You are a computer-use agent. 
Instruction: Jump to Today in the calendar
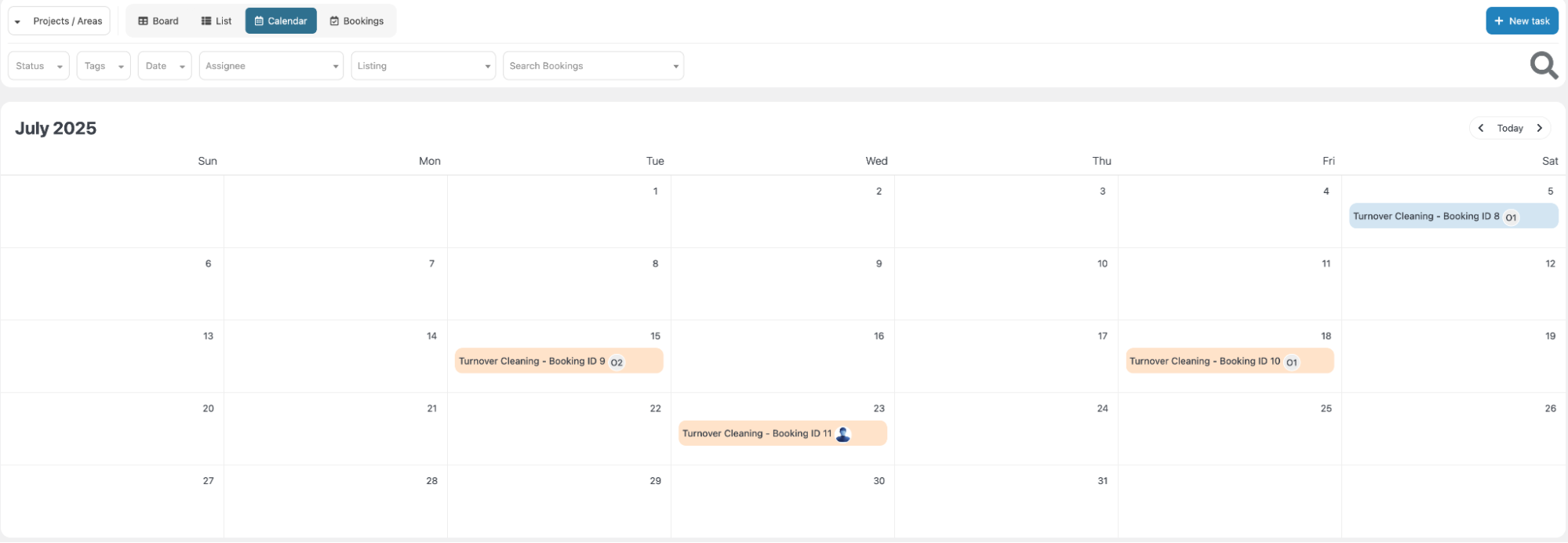(1510, 128)
